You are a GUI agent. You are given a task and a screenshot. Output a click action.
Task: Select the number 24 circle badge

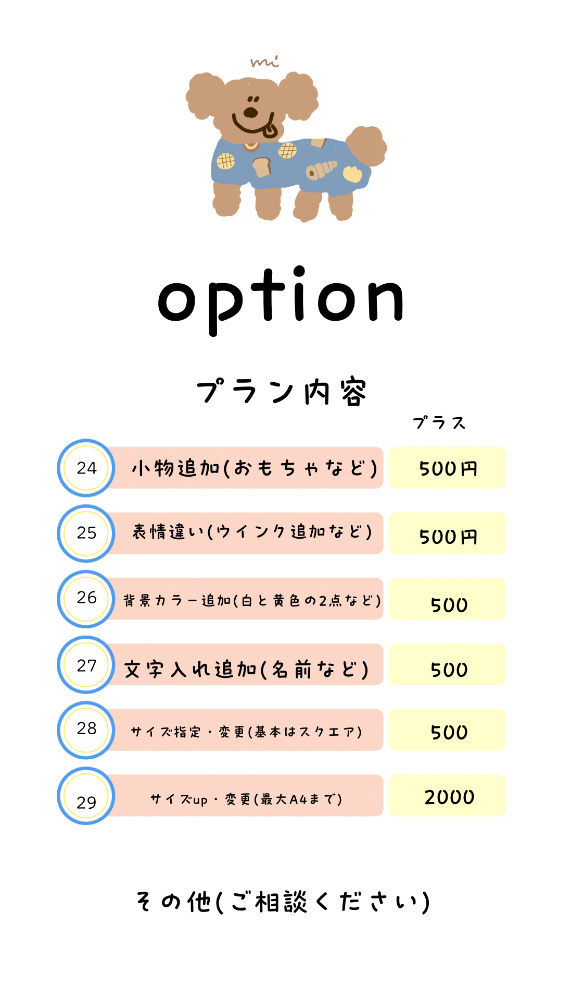click(x=86, y=468)
